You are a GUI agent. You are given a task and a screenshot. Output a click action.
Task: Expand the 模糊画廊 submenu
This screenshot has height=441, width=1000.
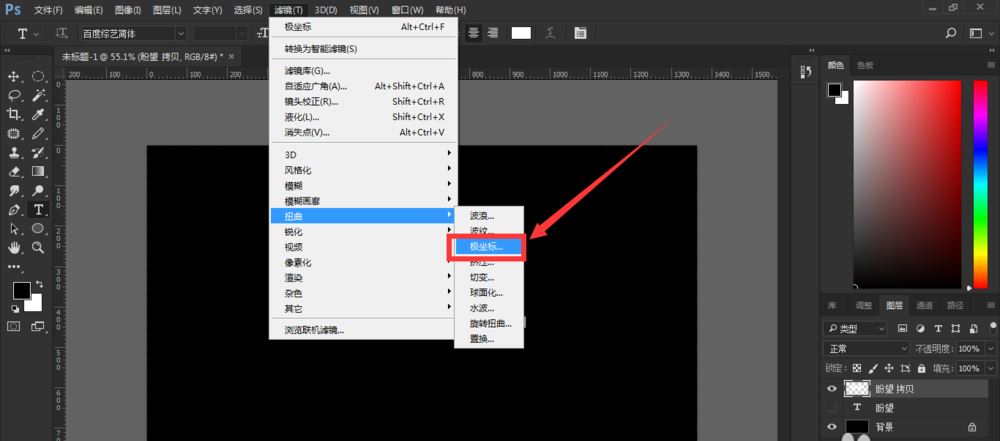[x=364, y=201]
